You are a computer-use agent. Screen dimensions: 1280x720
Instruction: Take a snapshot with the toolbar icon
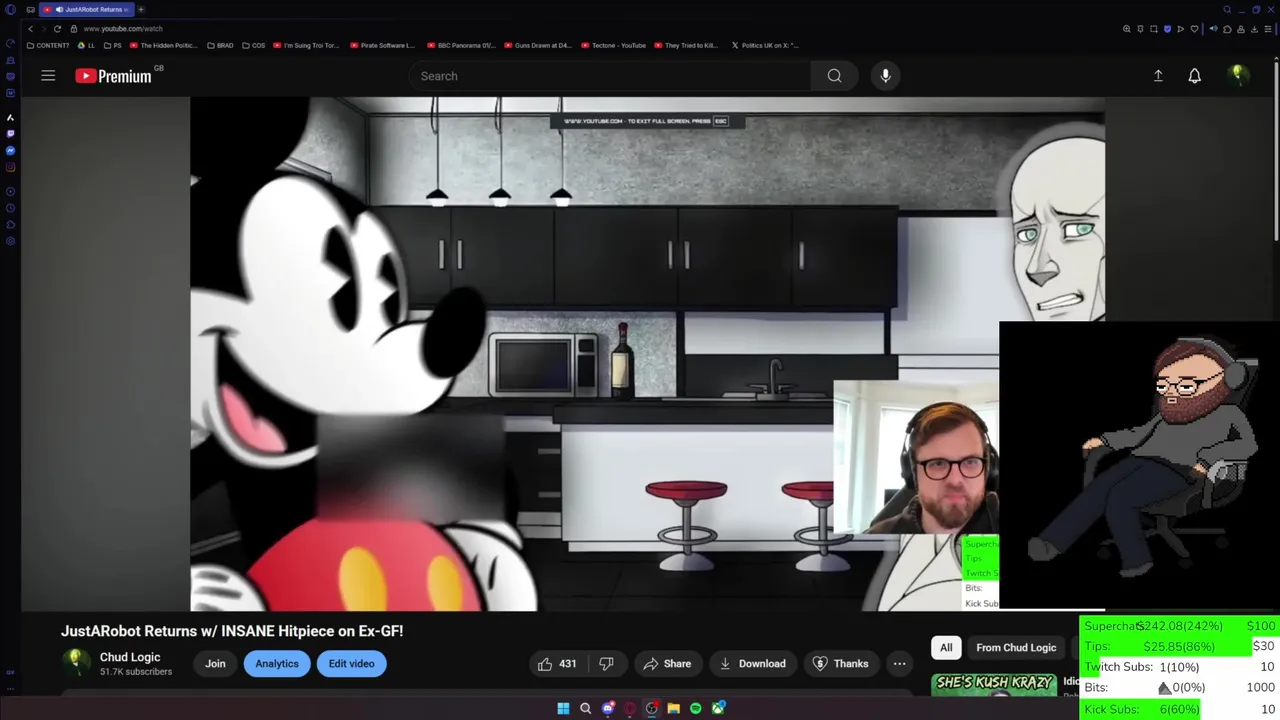point(1154,29)
